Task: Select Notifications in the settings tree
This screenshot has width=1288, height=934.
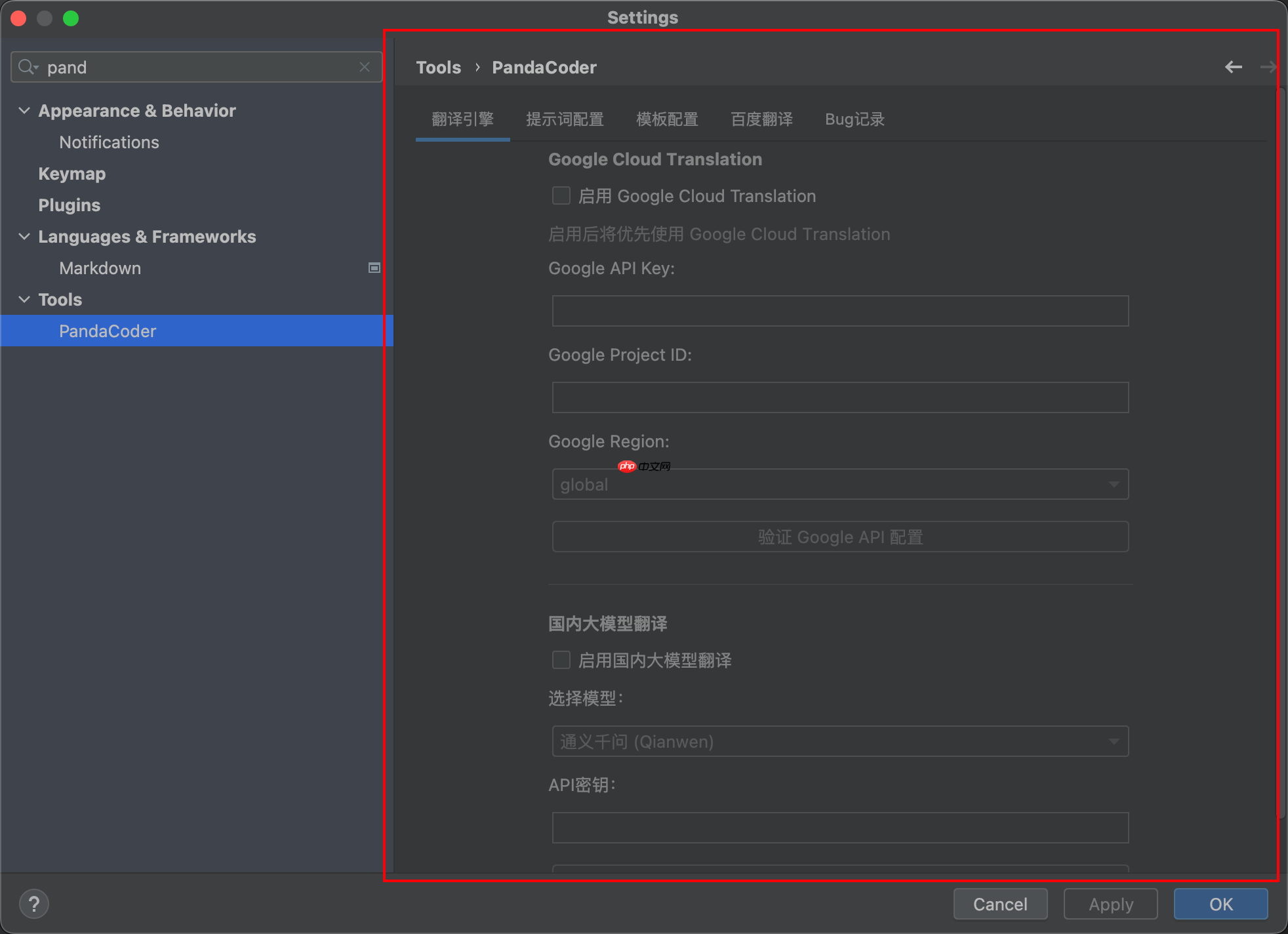Action: [x=109, y=142]
